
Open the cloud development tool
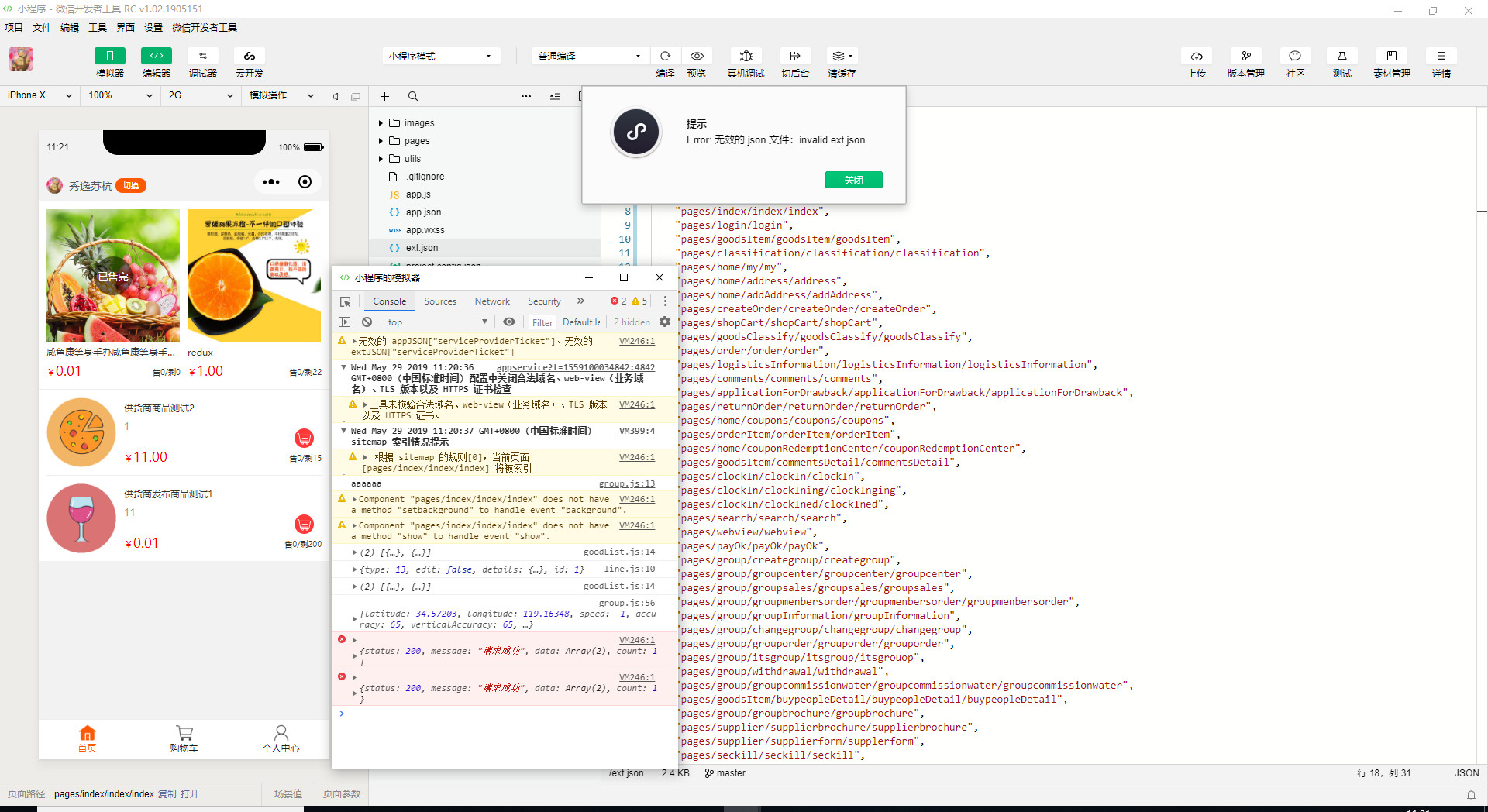(250, 56)
